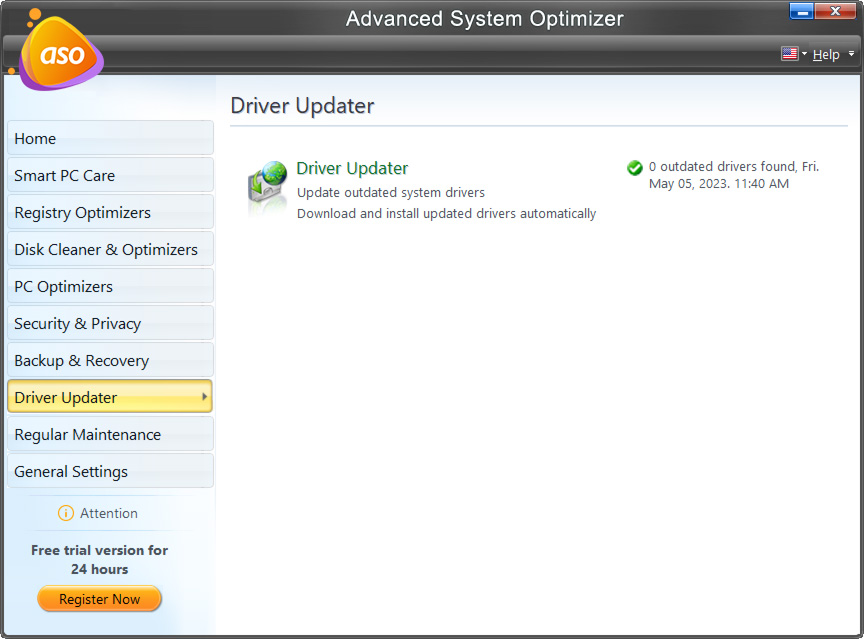
Task: Go to the Home section
Action: coord(110,138)
